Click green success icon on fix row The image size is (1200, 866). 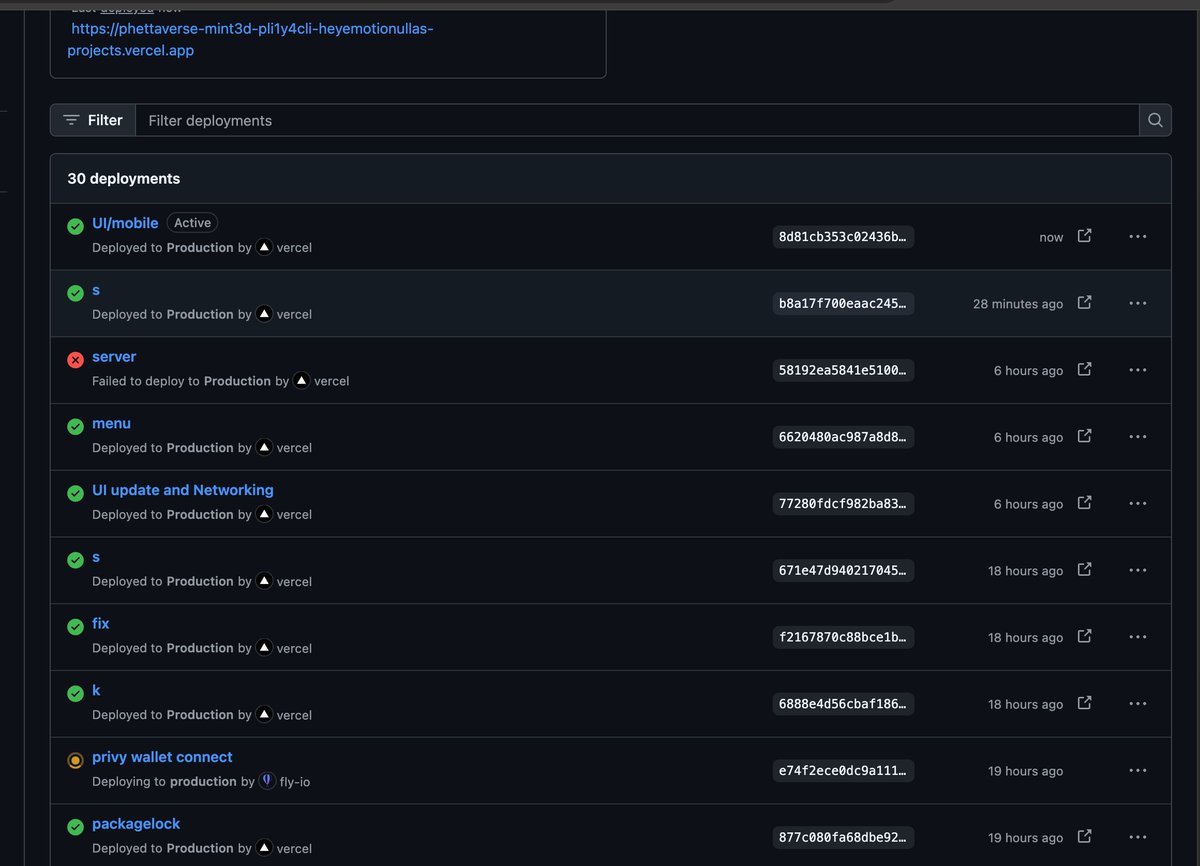point(75,627)
